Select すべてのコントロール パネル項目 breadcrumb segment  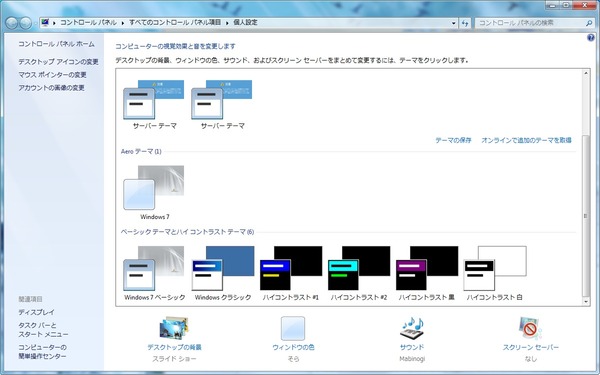(x=175, y=23)
